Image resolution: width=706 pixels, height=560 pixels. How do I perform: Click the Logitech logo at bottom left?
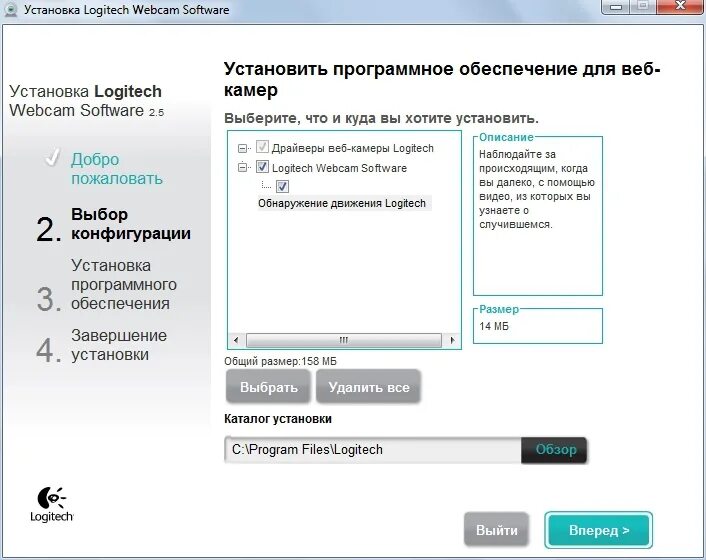pyautogui.click(x=51, y=505)
